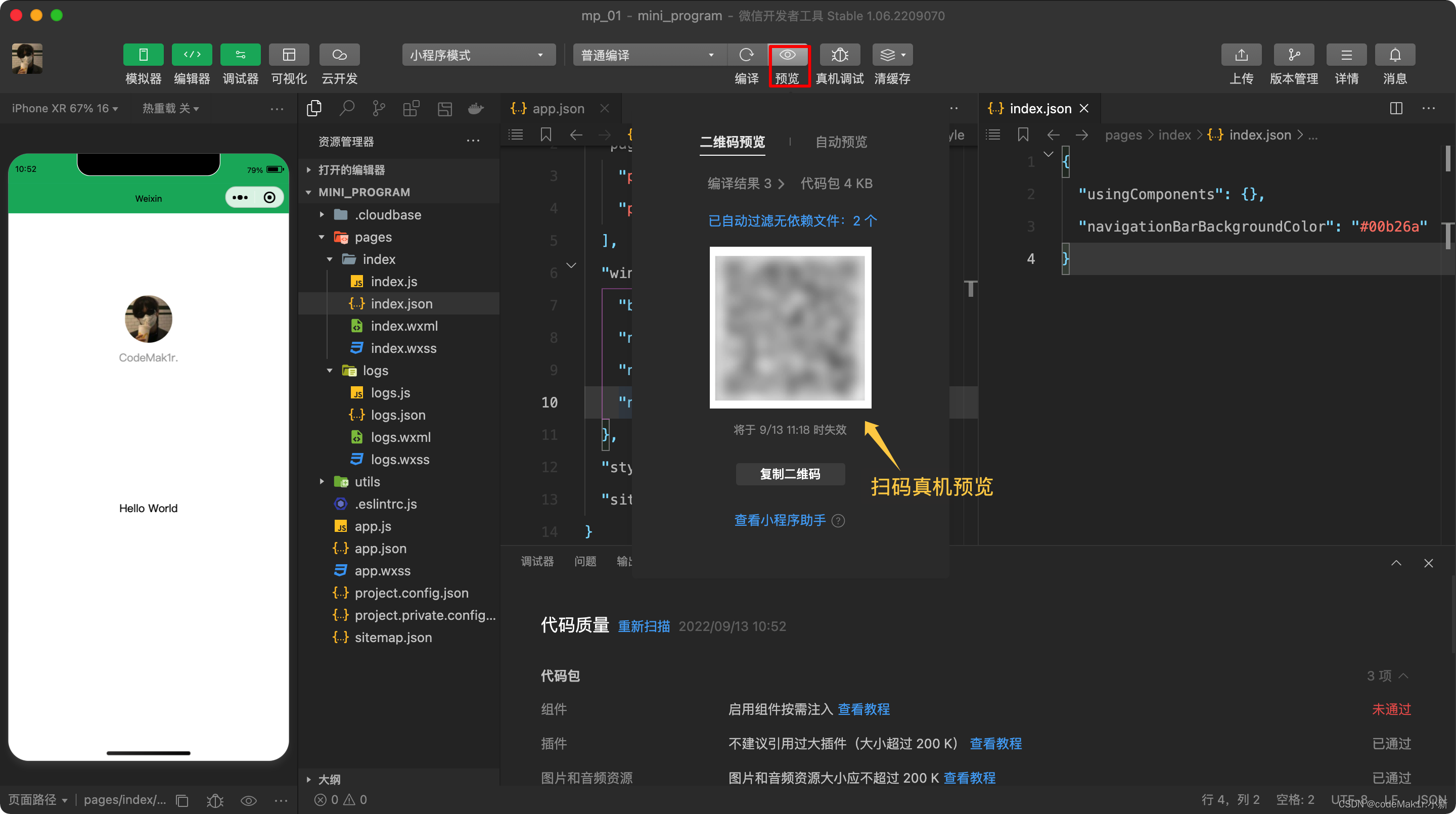Click the 真机调试 bug icon
This screenshot has width=1456, height=814.
pos(839,55)
